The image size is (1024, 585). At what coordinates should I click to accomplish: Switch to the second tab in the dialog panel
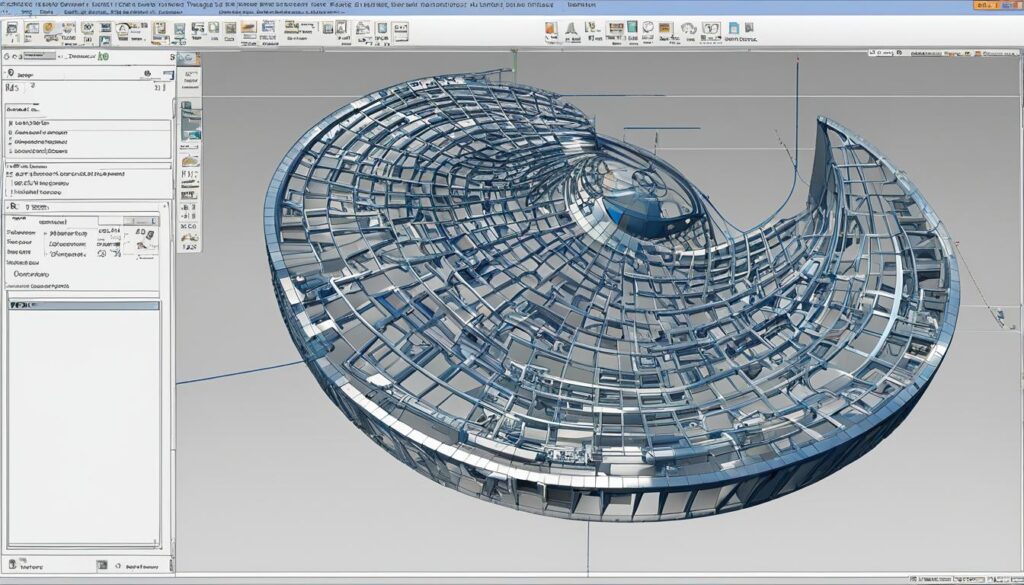[x=52, y=221]
